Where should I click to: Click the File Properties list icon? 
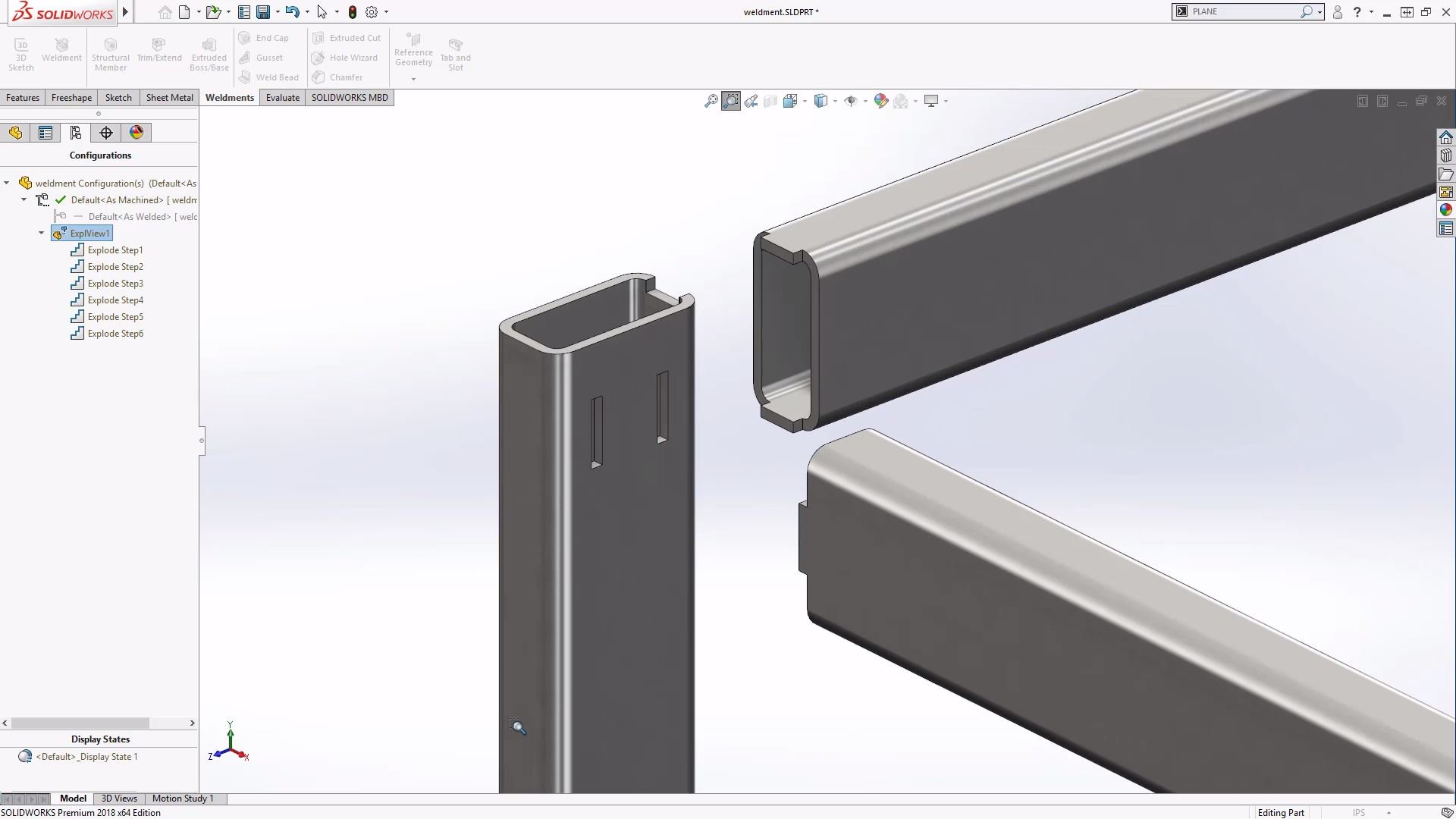(244, 12)
